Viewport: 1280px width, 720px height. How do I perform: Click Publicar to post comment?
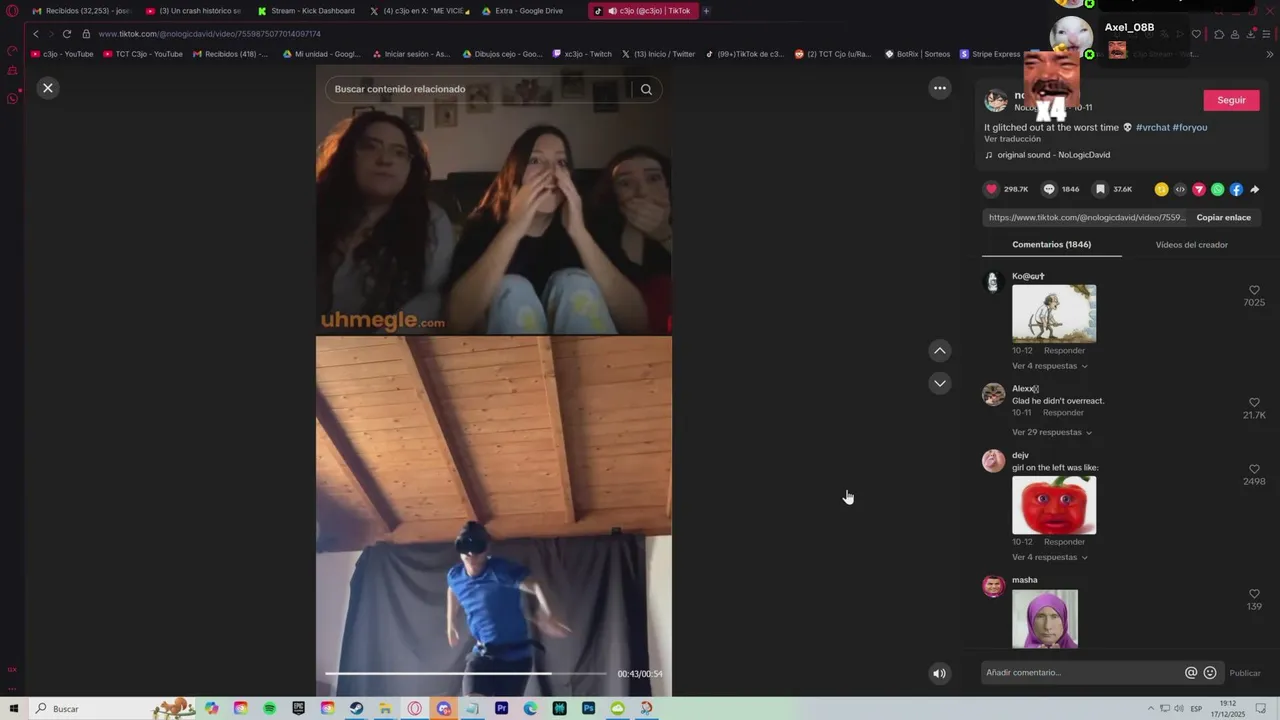[x=1245, y=673]
